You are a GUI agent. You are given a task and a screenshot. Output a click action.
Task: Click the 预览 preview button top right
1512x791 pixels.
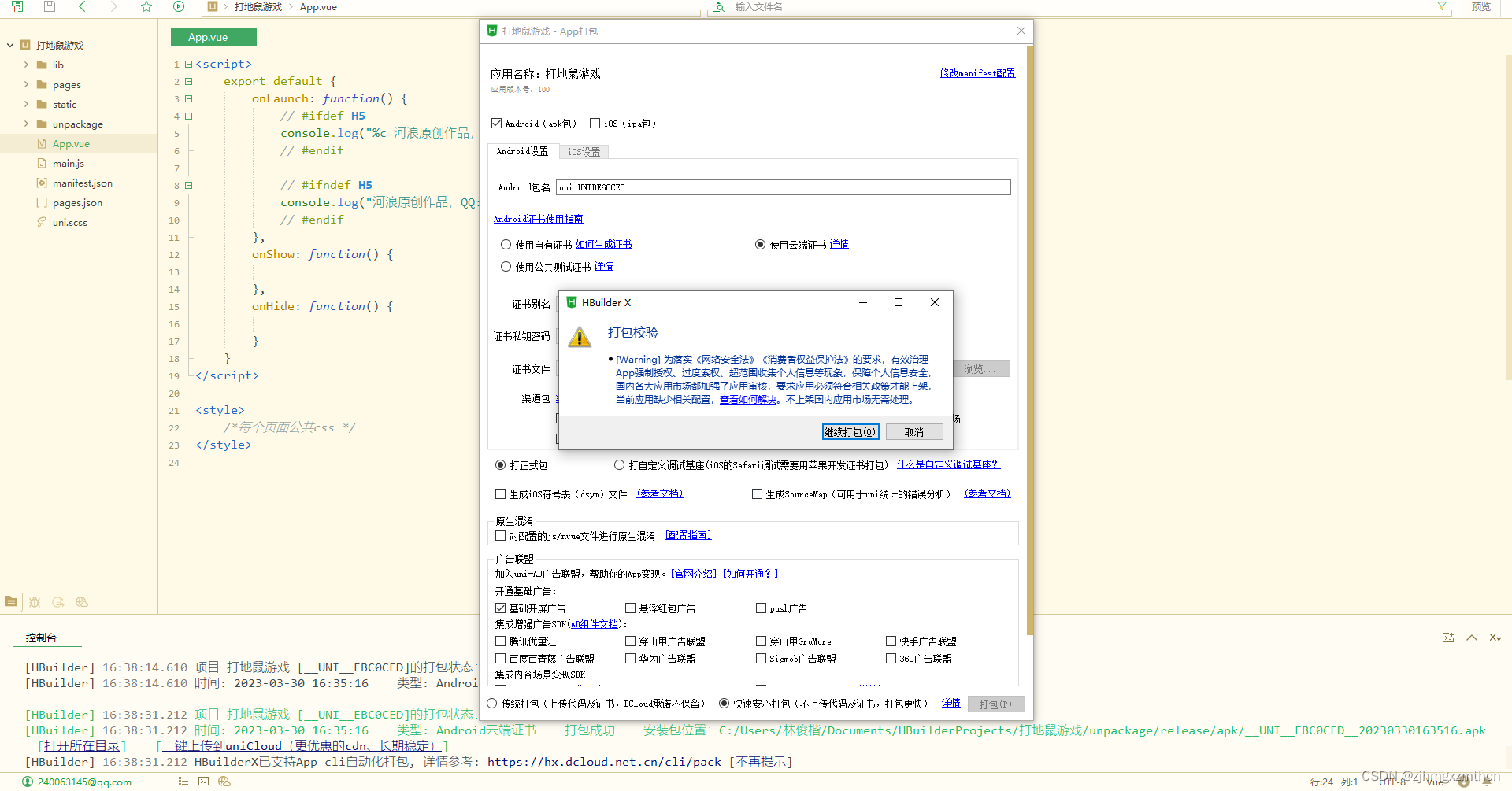(1481, 6)
